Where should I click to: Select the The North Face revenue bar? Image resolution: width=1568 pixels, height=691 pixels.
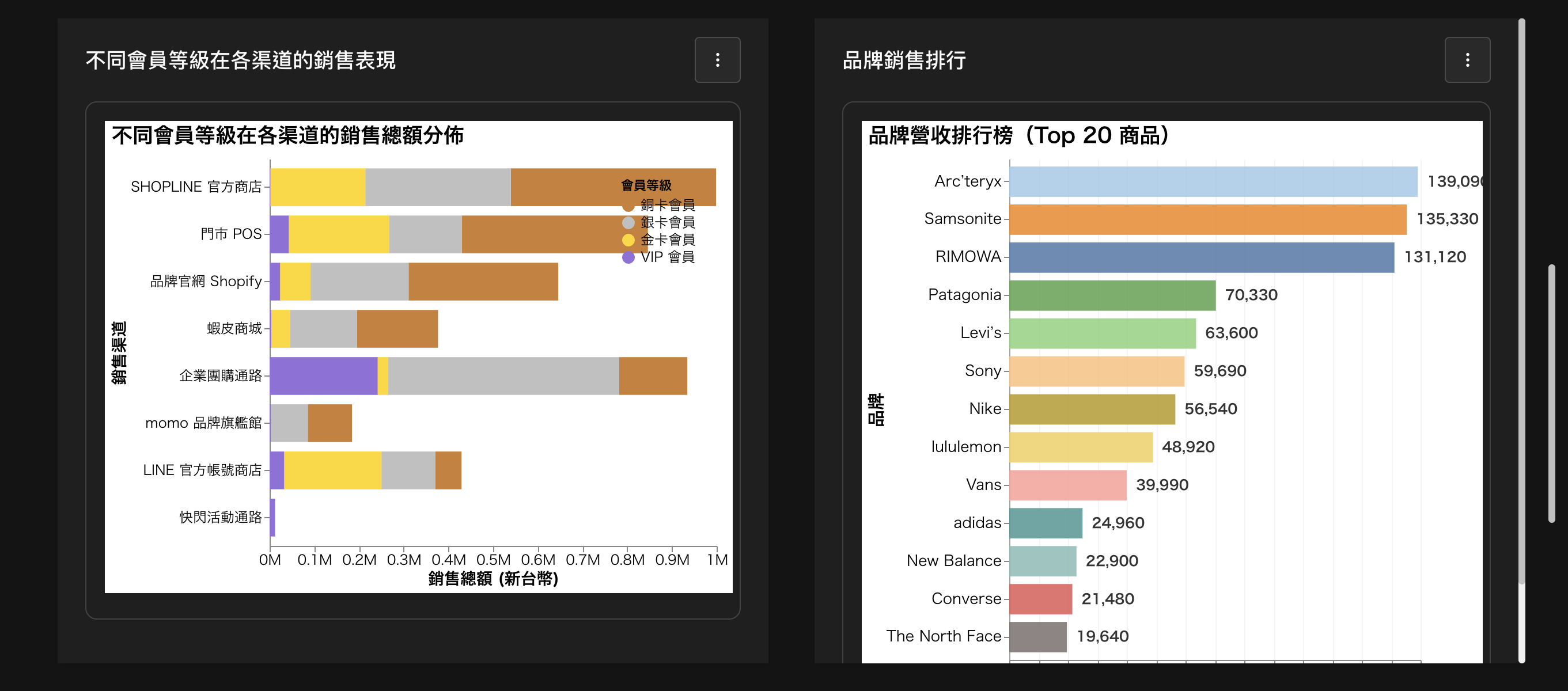1039,637
